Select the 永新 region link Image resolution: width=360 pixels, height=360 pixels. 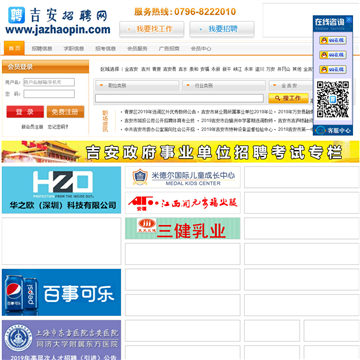pyautogui.click(x=216, y=69)
